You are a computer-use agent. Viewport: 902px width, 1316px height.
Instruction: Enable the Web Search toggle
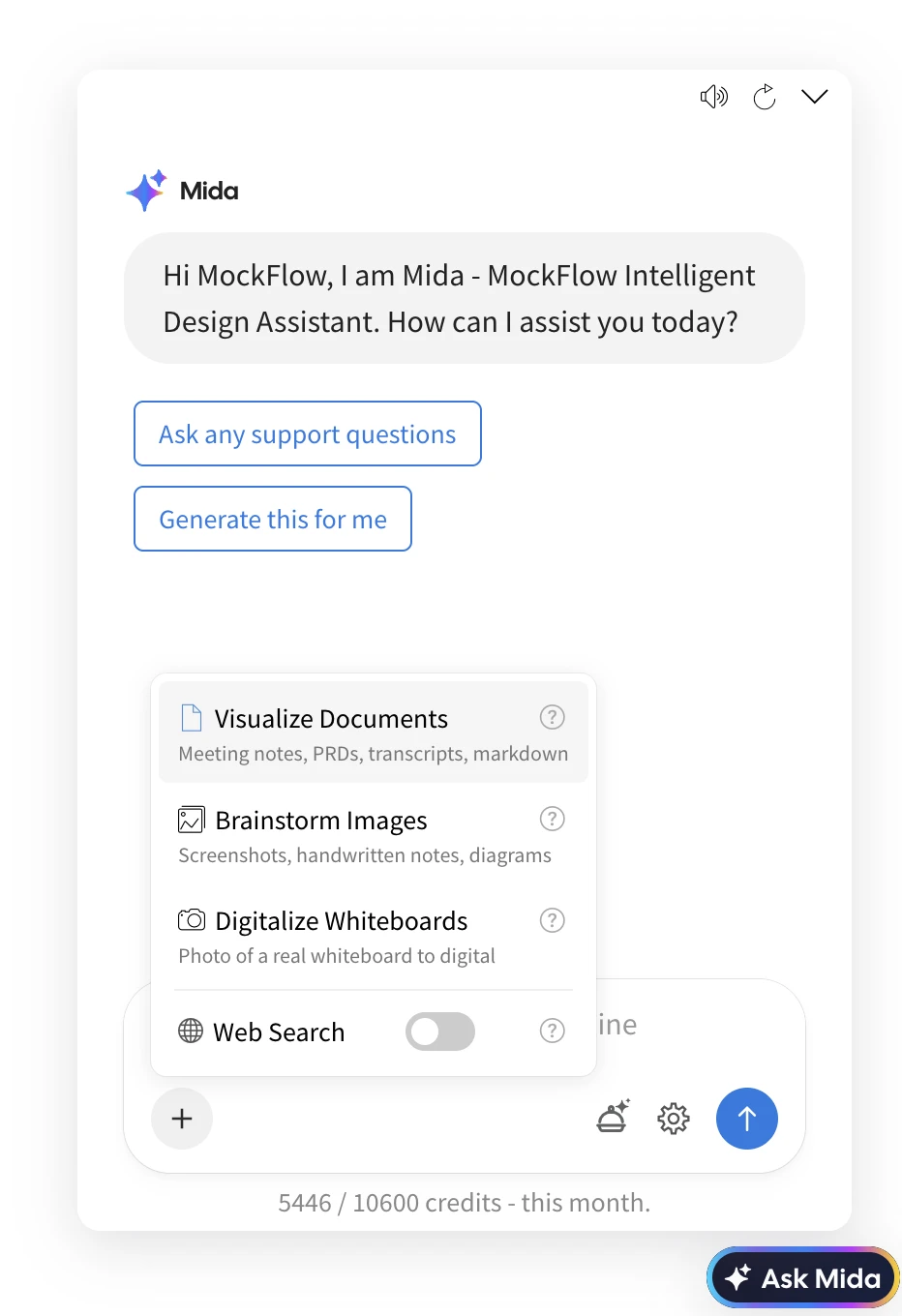440,1032
